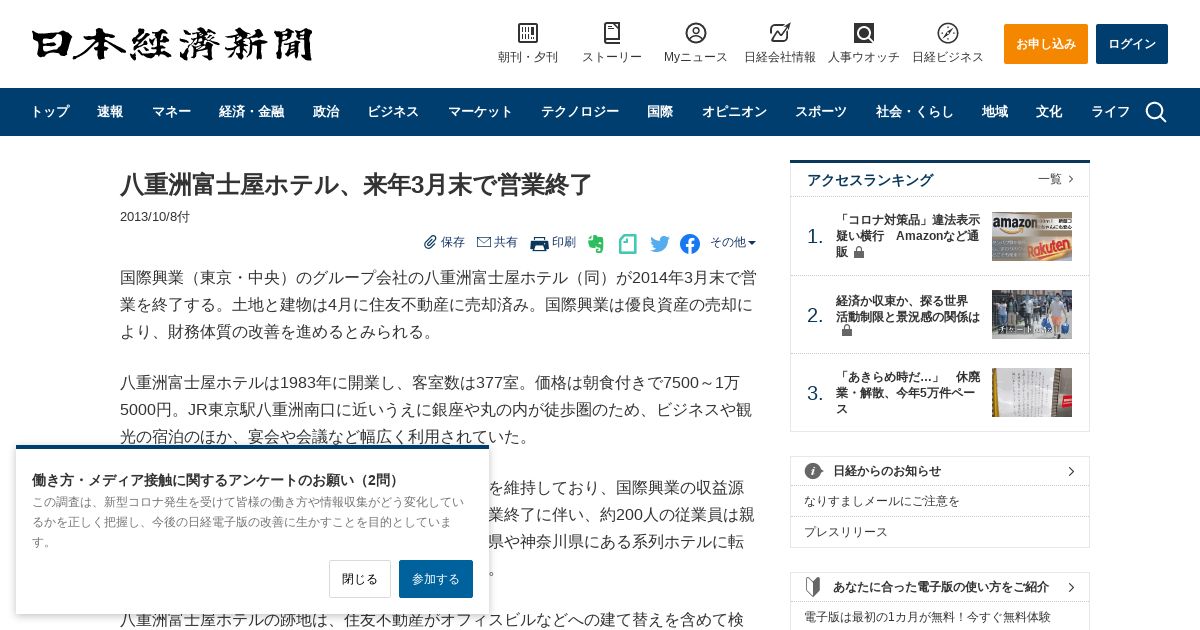Click the book icon beside 電子版の使い方
1200x630 pixels.
pos(813,587)
